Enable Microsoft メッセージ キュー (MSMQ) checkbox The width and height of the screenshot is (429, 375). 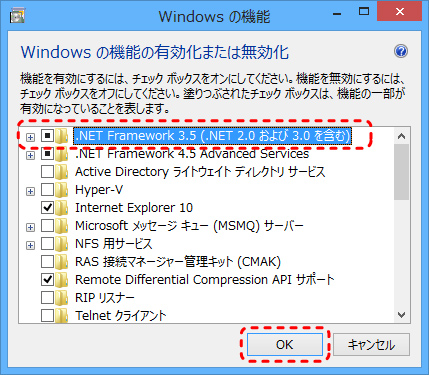tap(47, 226)
